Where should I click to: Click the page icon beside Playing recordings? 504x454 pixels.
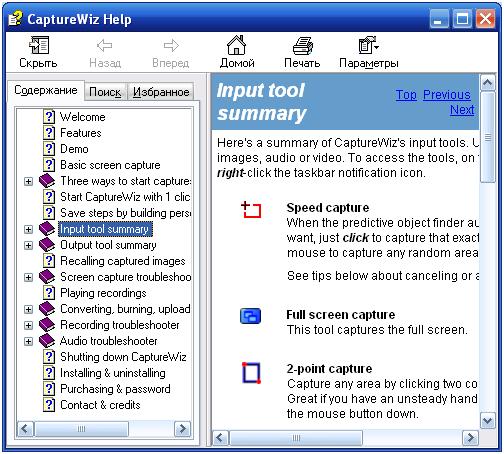pos(49,293)
